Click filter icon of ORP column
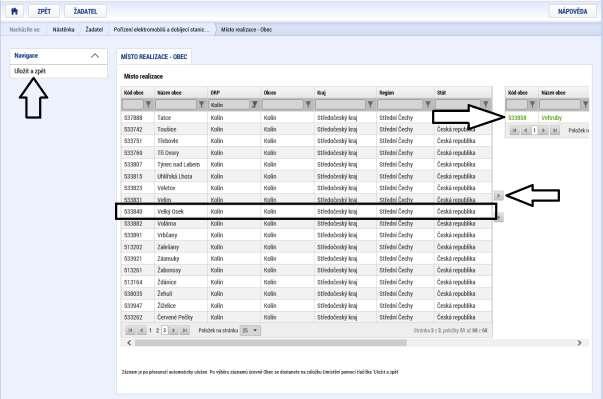Viewport: 603px width, 399px height. point(254,104)
